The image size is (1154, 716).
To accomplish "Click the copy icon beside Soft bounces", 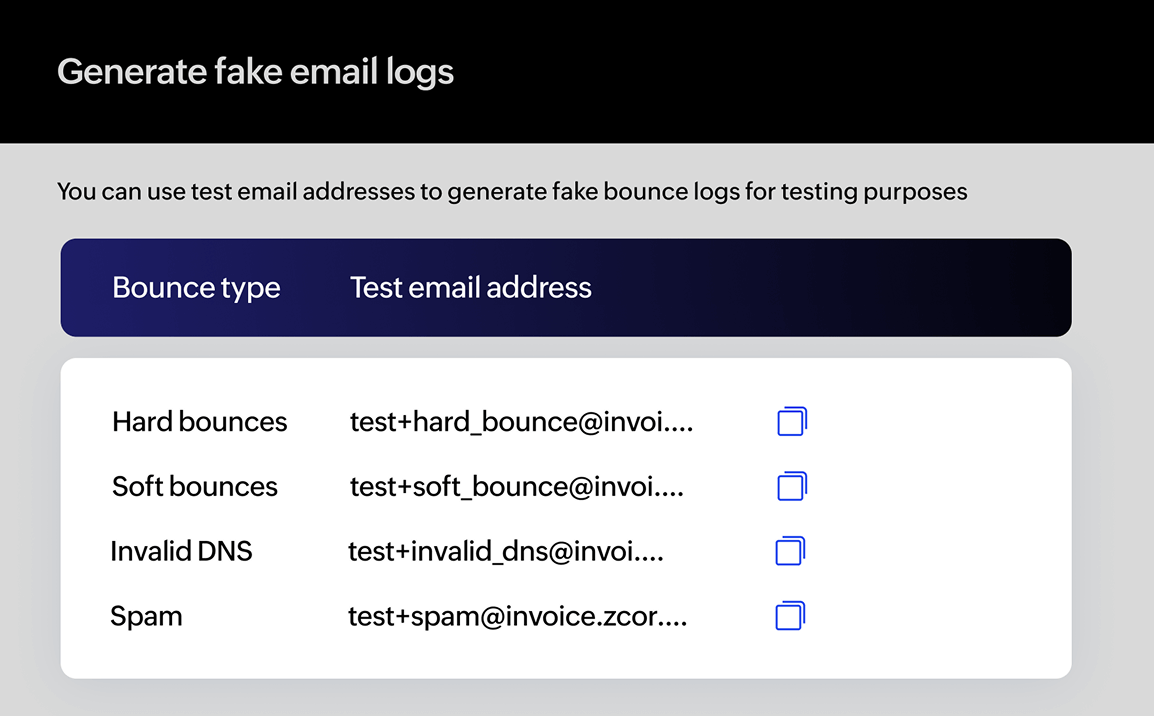I will (x=790, y=486).
